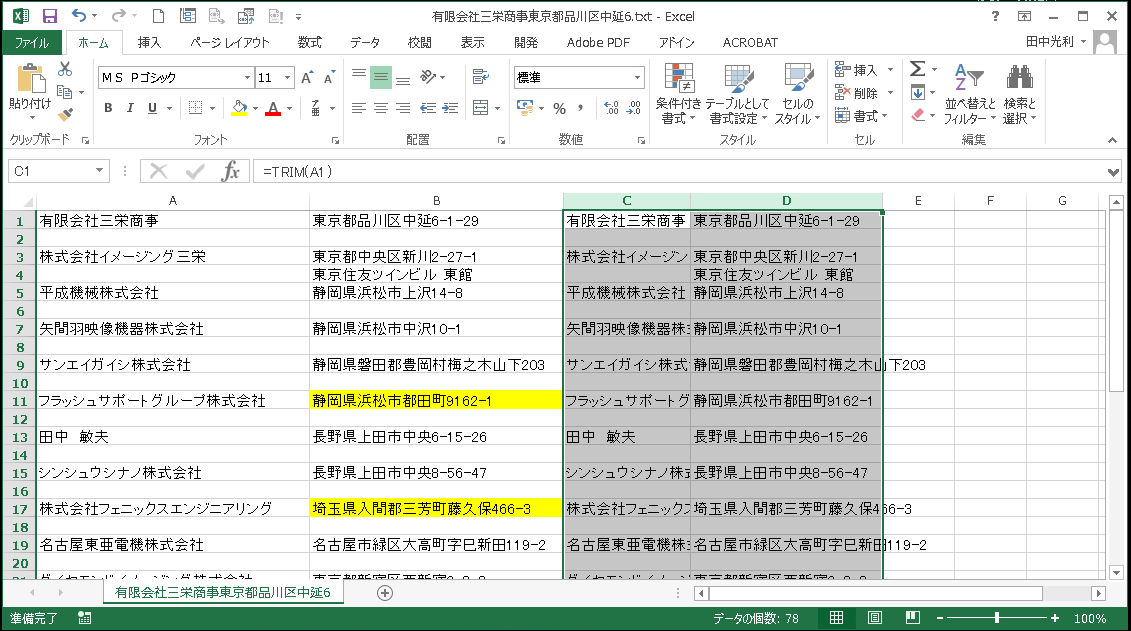Open the fill color dropdown arrow
The width and height of the screenshot is (1131, 631).
255,109
